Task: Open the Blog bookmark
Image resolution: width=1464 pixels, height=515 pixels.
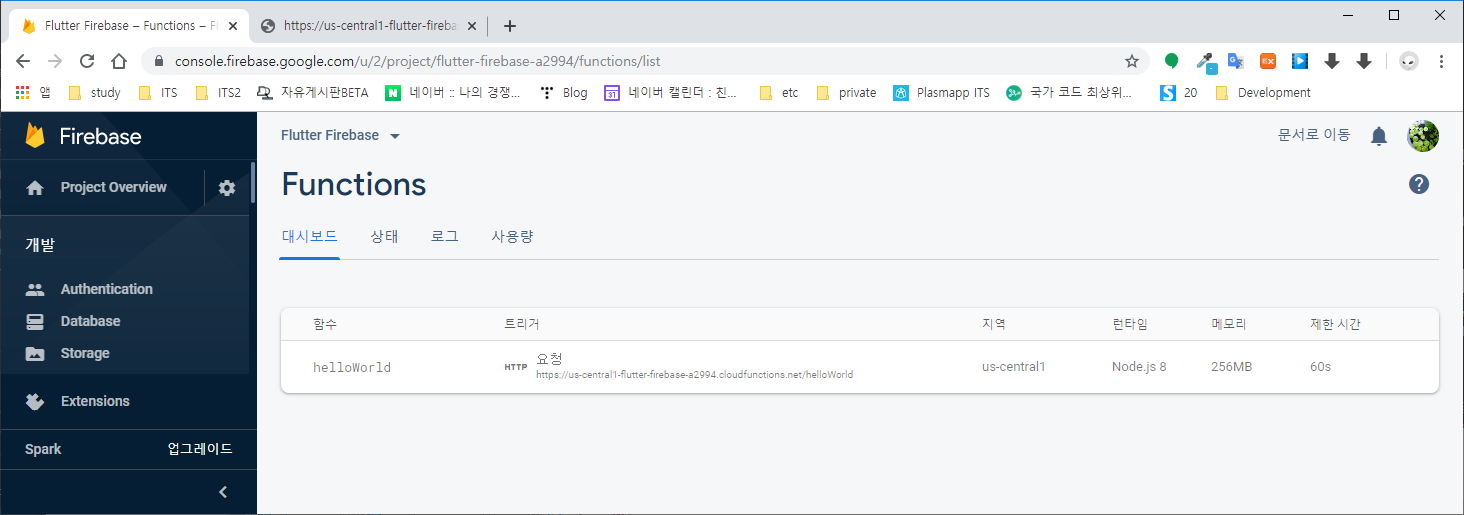Action: [563, 93]
